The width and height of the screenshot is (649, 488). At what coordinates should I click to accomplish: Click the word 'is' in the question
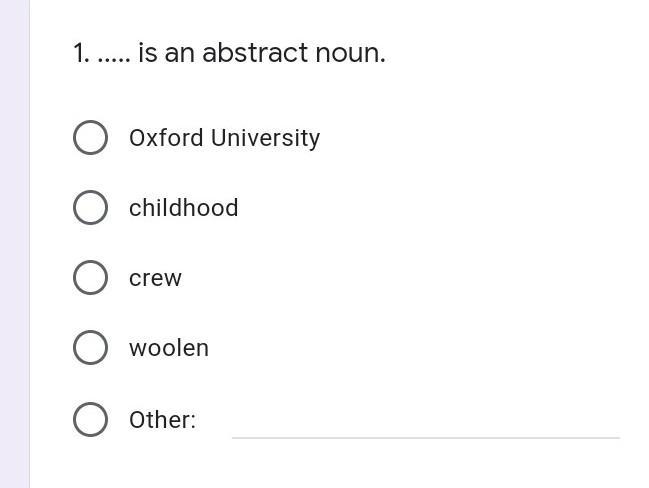[x=148, y=53]
